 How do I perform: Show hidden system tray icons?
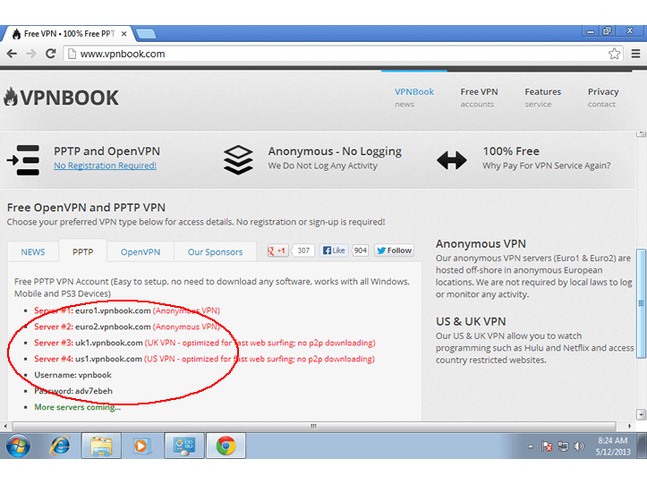tap(529, 446)
